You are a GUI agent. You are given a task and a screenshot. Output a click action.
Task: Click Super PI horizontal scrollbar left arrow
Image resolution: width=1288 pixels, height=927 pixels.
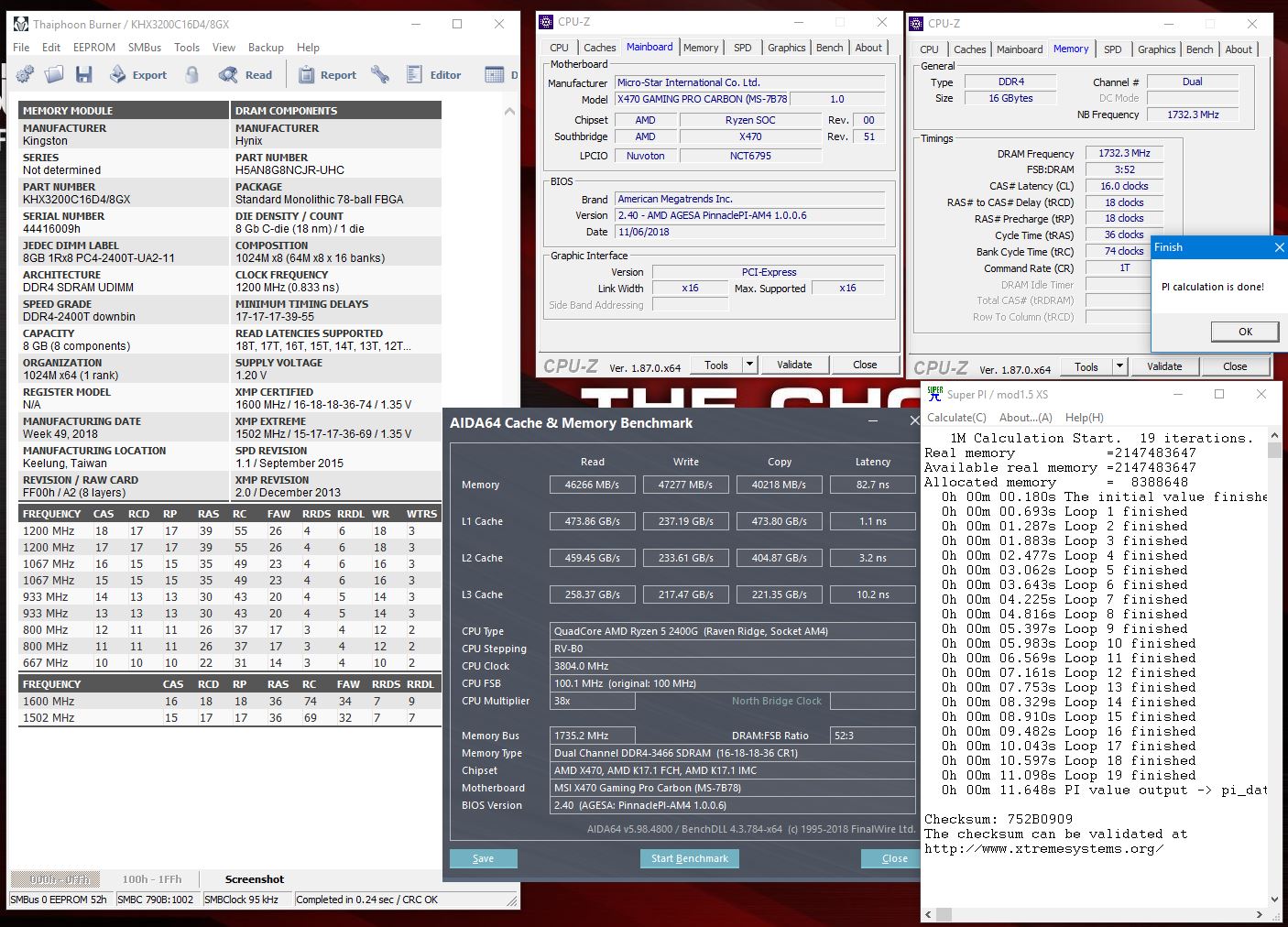point(929,914)
